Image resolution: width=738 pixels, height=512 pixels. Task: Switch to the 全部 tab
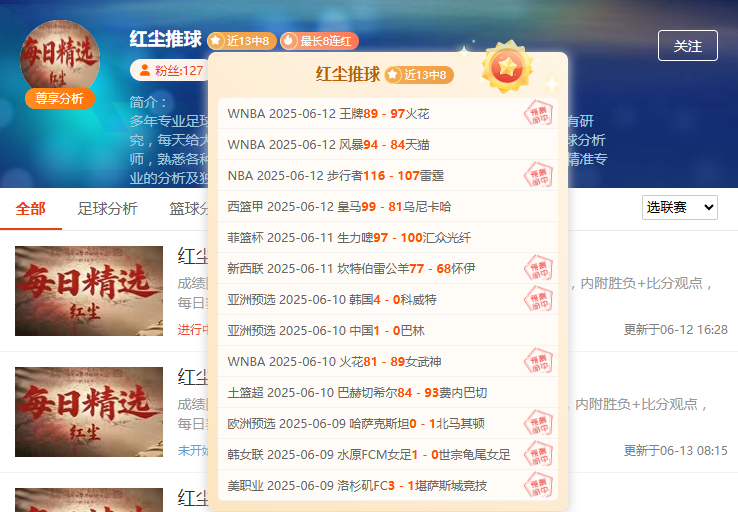click(31, 208)
